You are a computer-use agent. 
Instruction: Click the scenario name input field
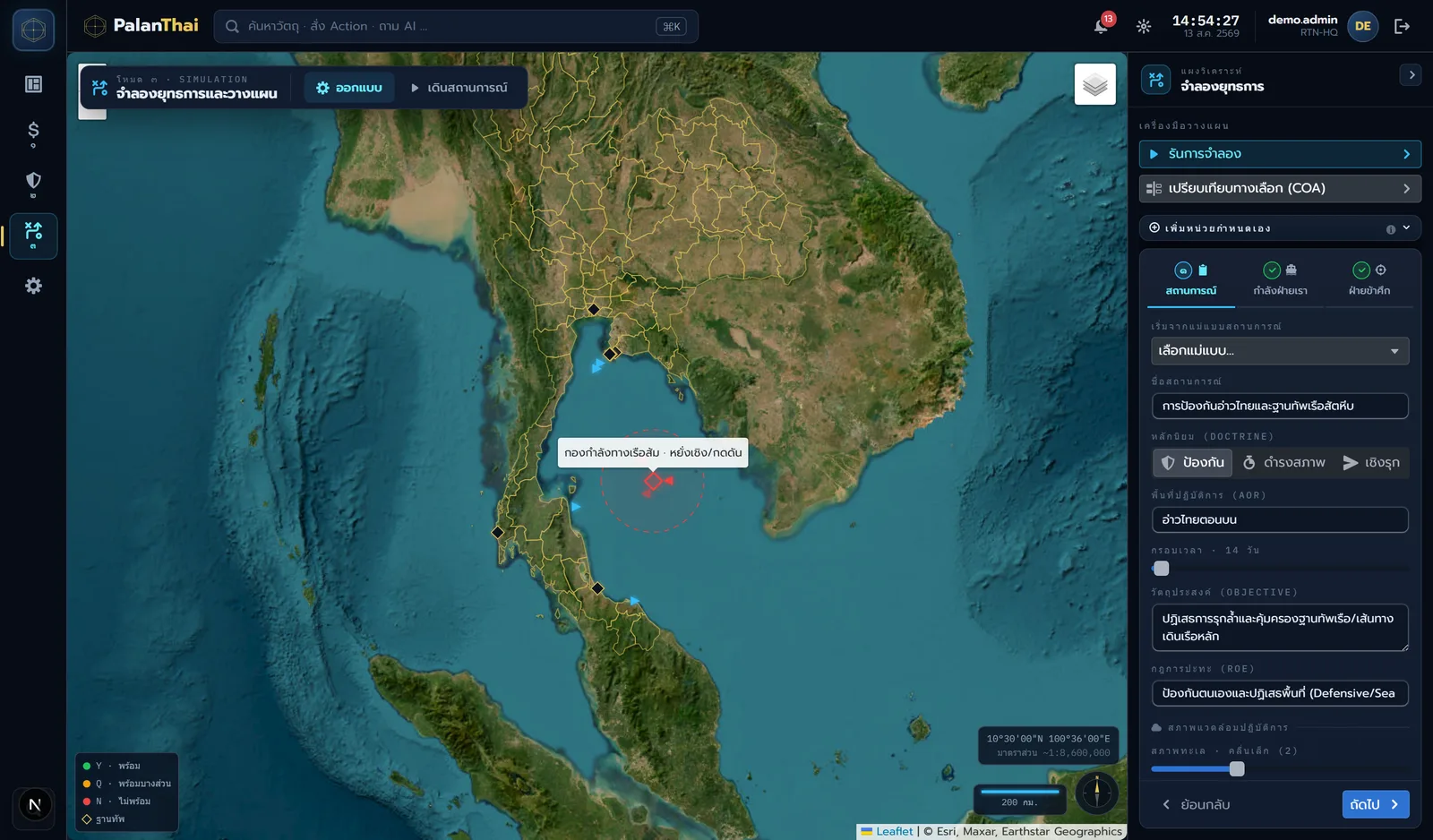pyautogui.click(x=1280, y=406)
